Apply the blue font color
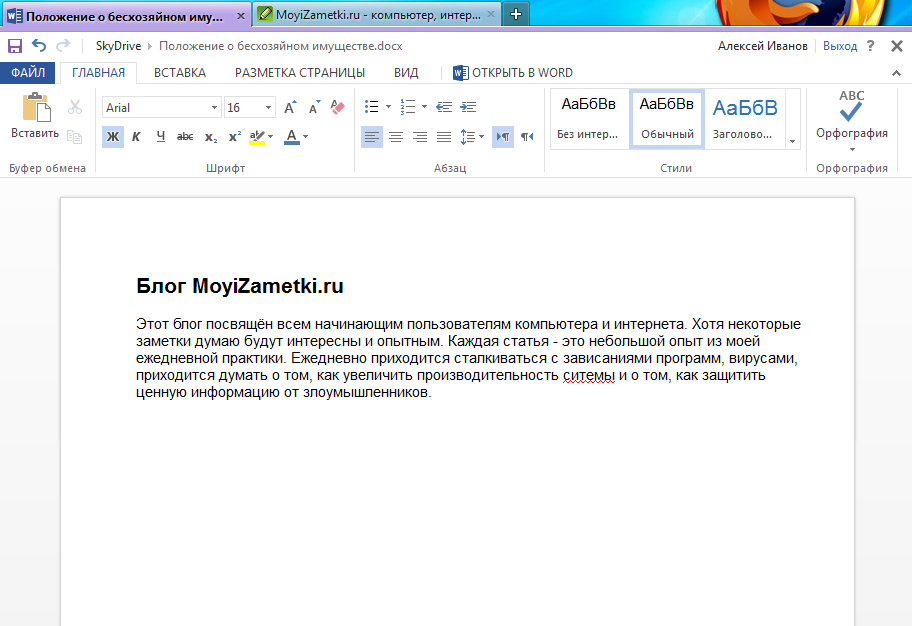912x626 pixels. [292, 137]
